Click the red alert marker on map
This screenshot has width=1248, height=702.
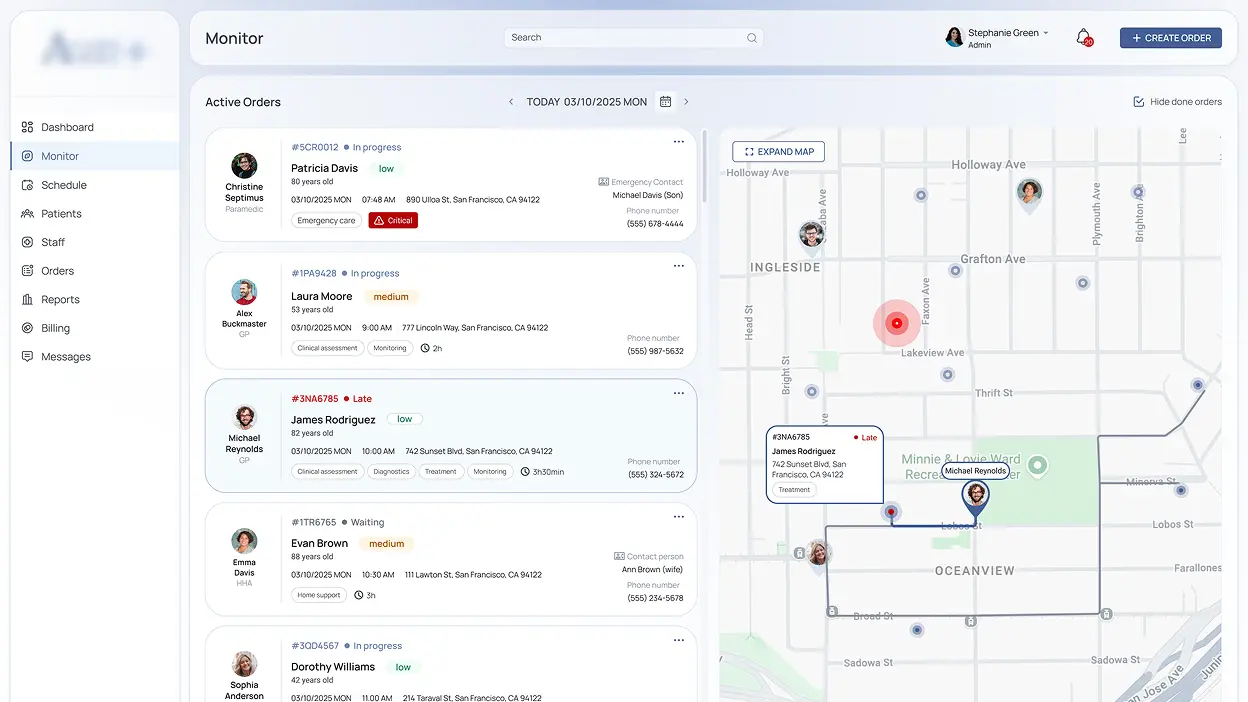pos(897,323)
